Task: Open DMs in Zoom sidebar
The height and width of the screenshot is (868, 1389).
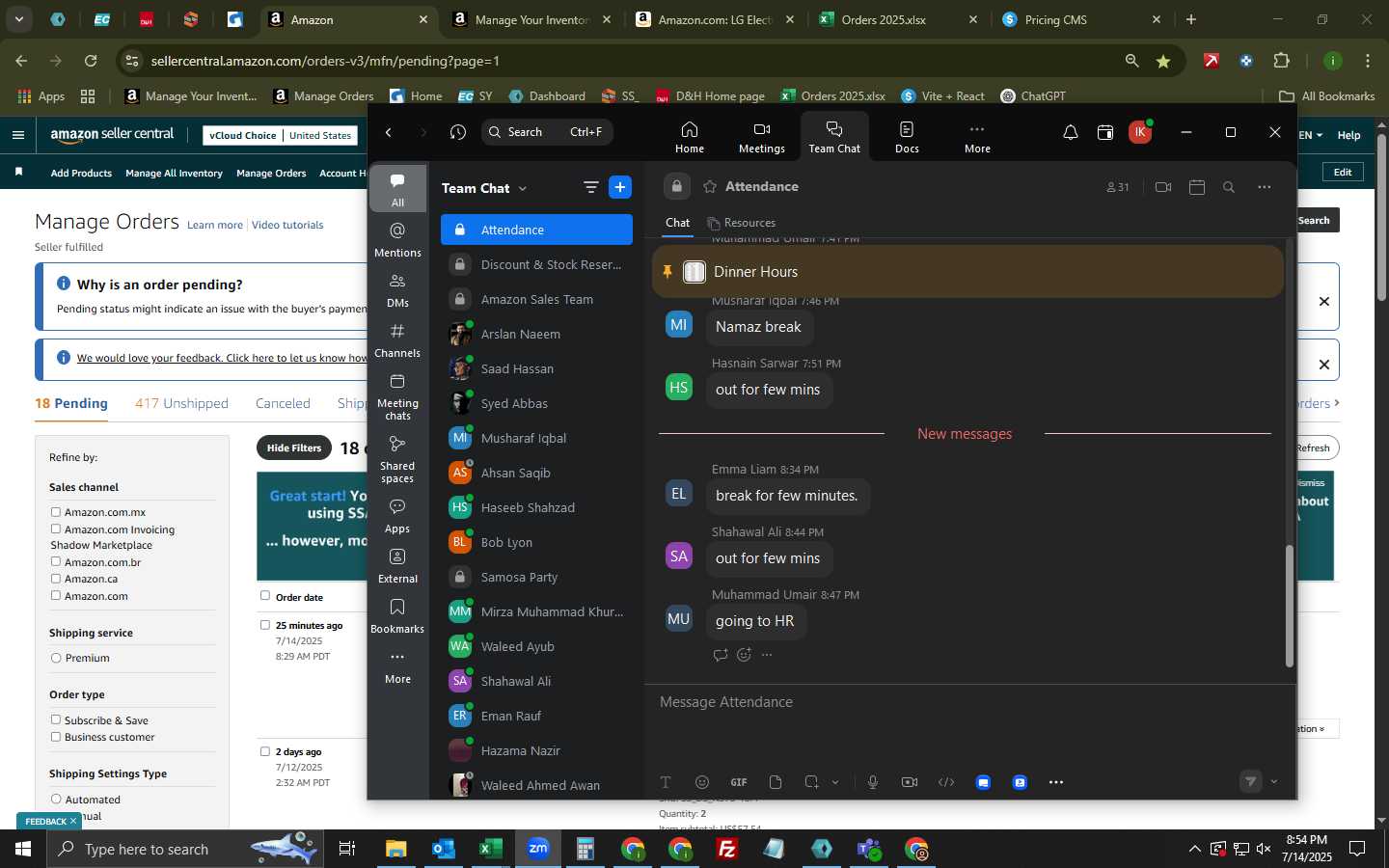Action: point(397,289)
